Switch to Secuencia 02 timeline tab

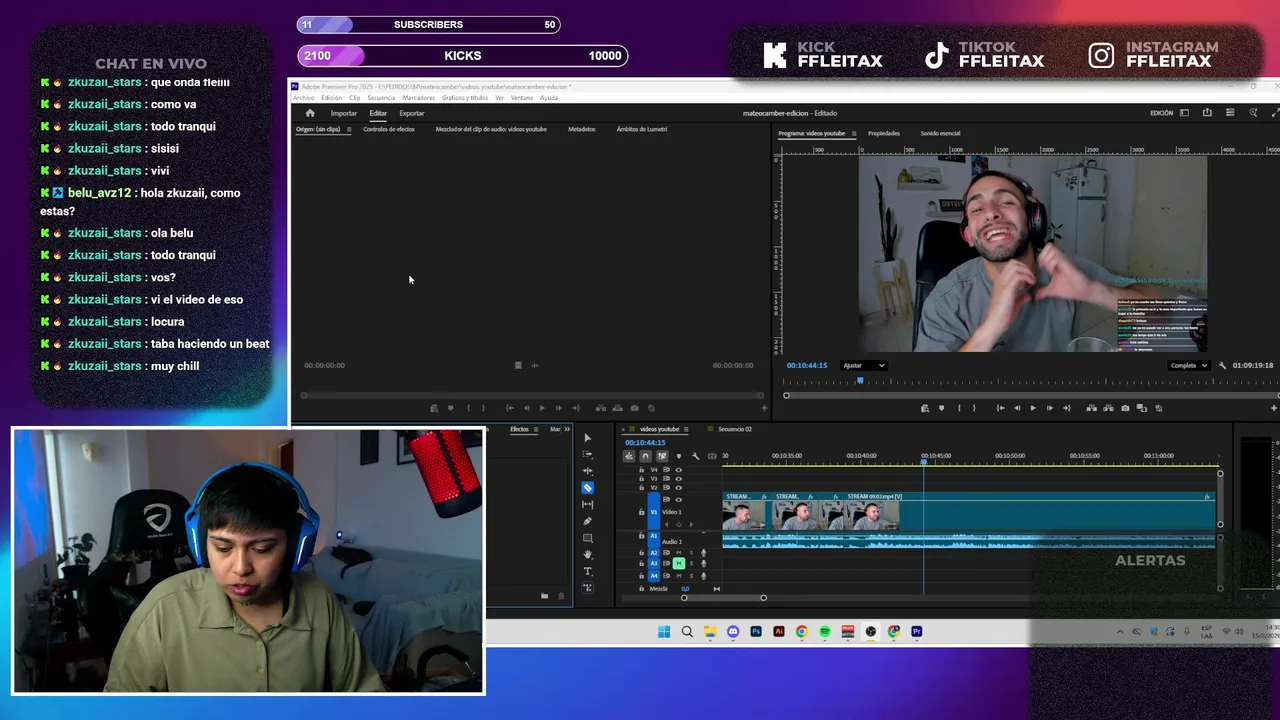[x=735, y=429]
